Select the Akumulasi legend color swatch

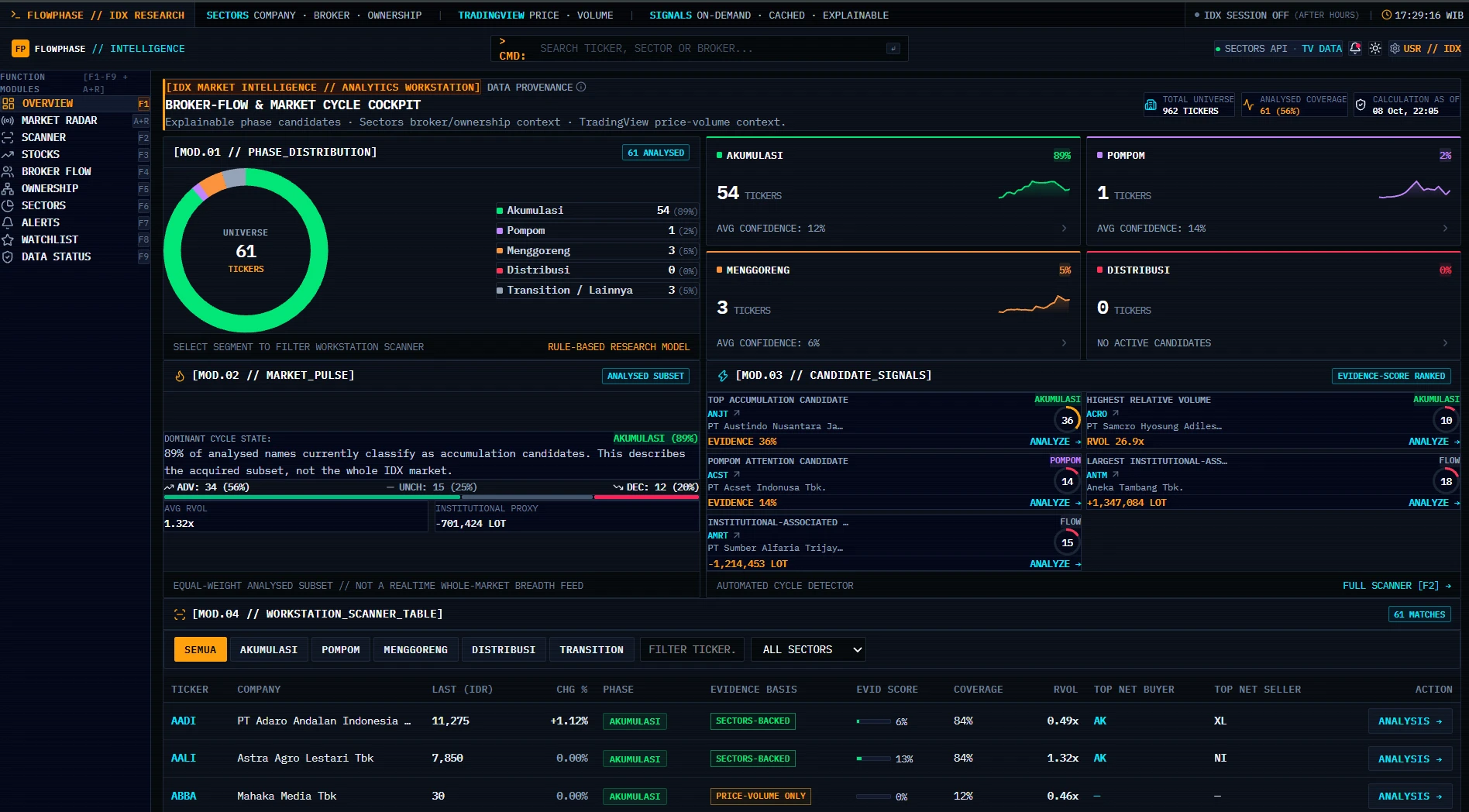(x=500, y=211)
